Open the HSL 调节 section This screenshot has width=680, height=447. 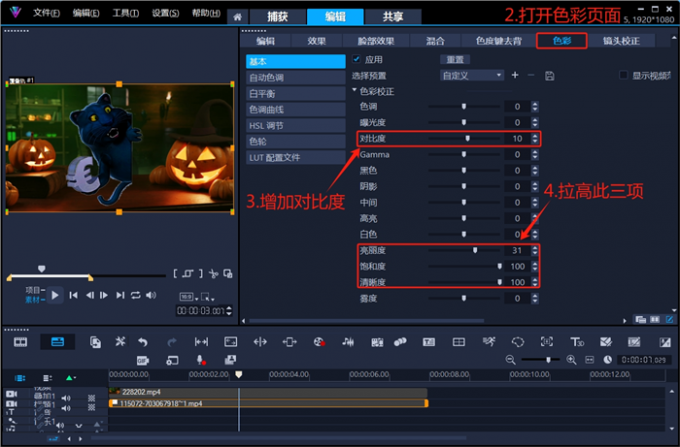point(296,126)
